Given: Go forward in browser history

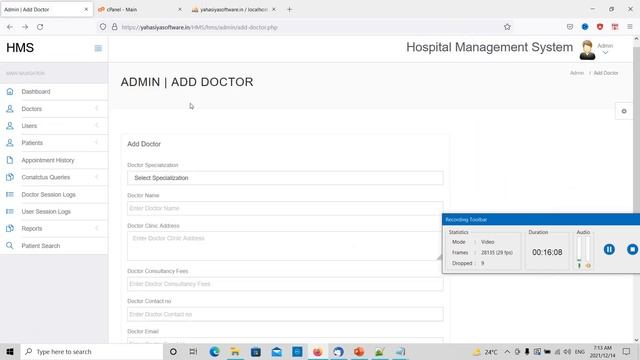Looking at the screenshot, I should (x=25, y=27).
